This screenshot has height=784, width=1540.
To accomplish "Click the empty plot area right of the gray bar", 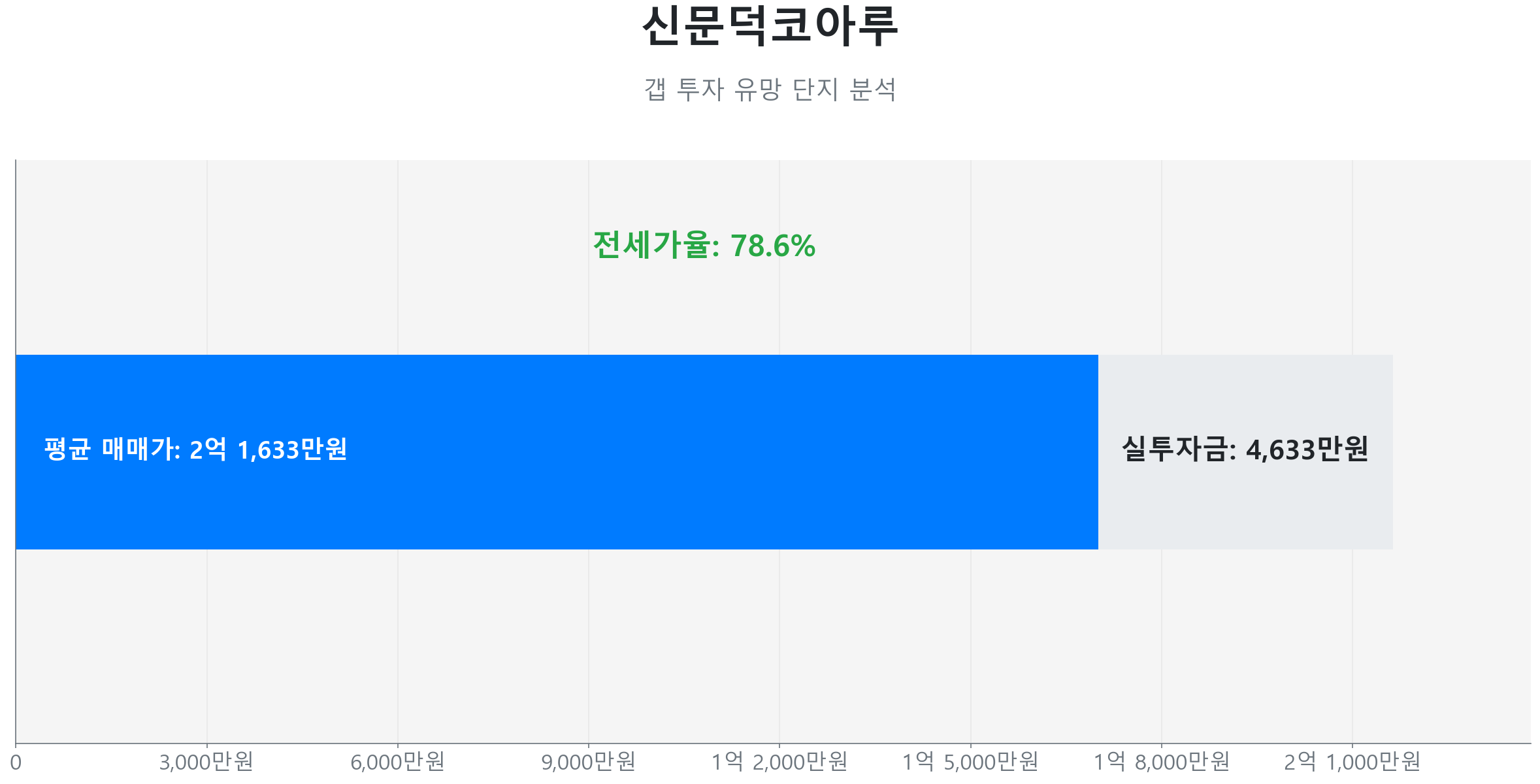I will pos(1462,452).
